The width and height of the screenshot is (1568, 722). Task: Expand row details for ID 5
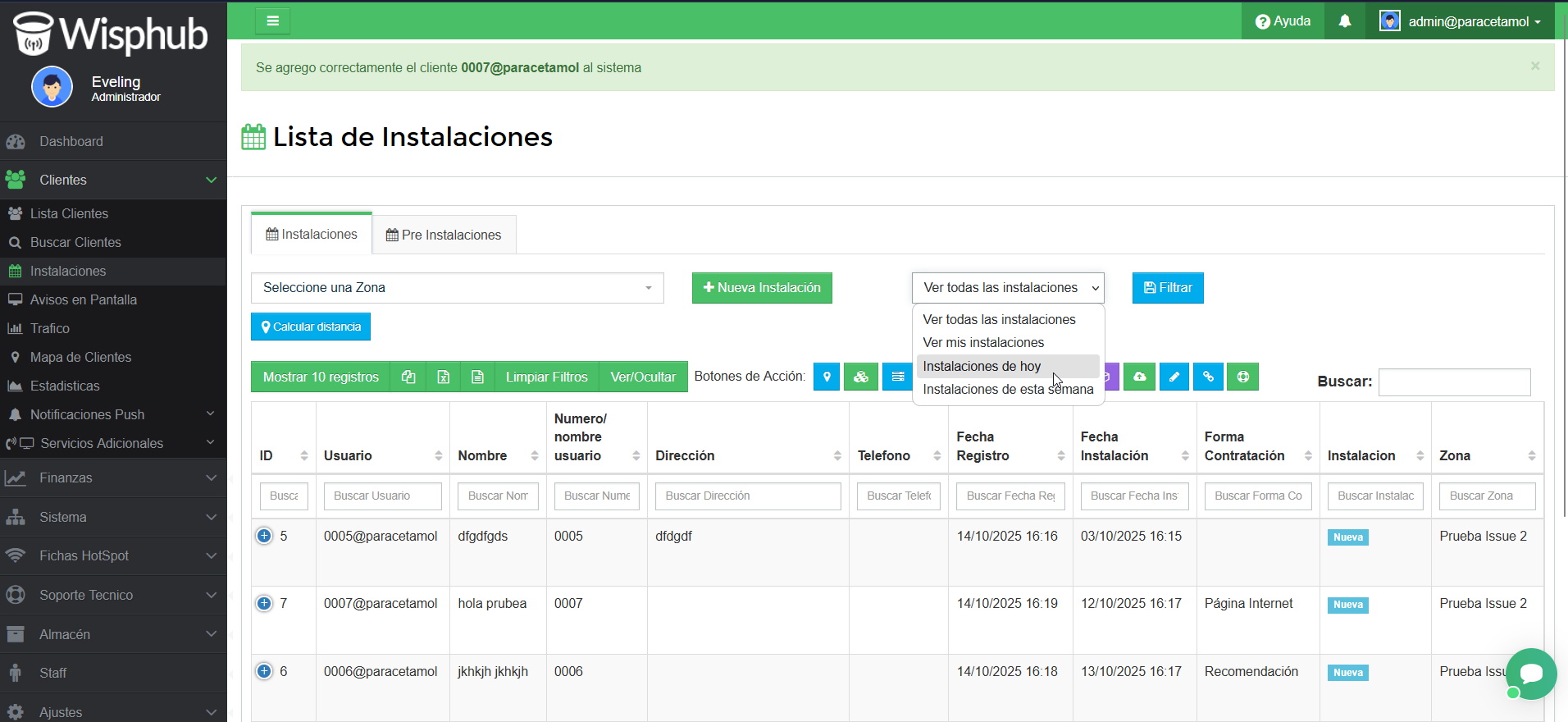click(x=264, y=536)
